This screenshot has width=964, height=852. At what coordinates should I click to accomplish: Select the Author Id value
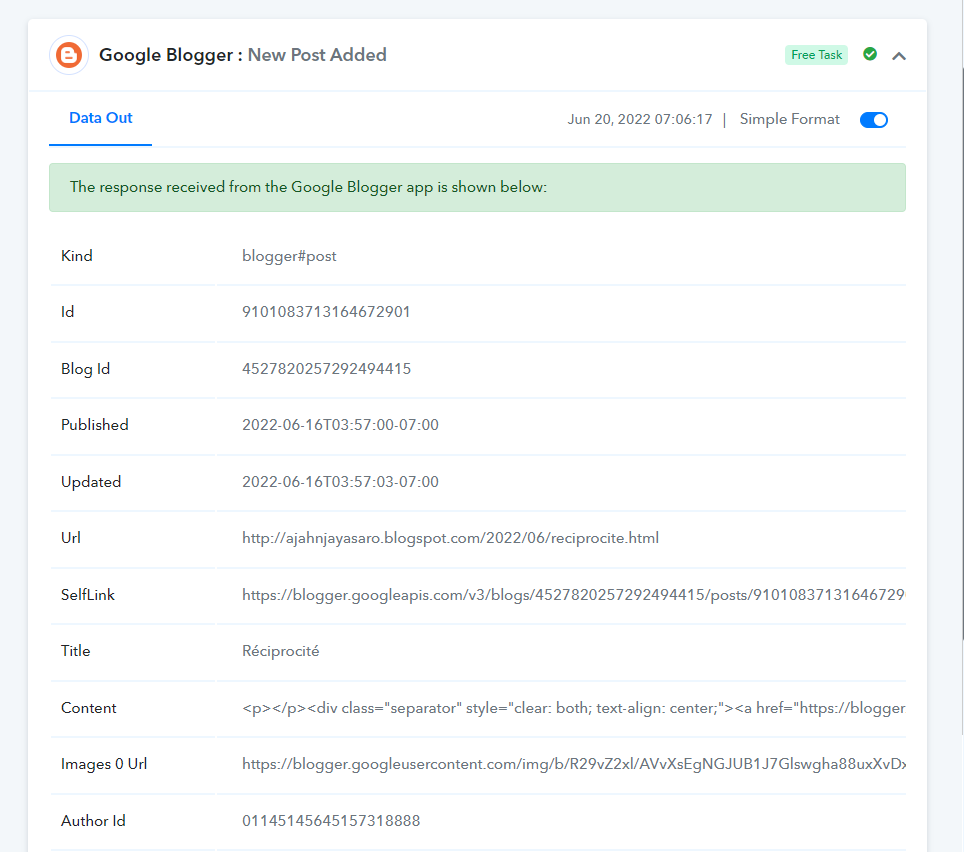point(330,821)
